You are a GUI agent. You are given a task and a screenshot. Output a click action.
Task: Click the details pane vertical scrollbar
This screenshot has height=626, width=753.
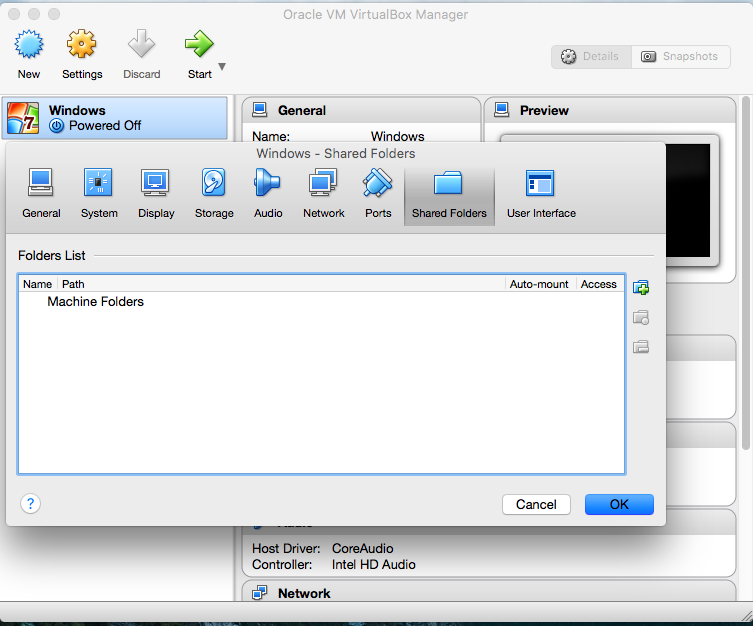tap(746, 273)
